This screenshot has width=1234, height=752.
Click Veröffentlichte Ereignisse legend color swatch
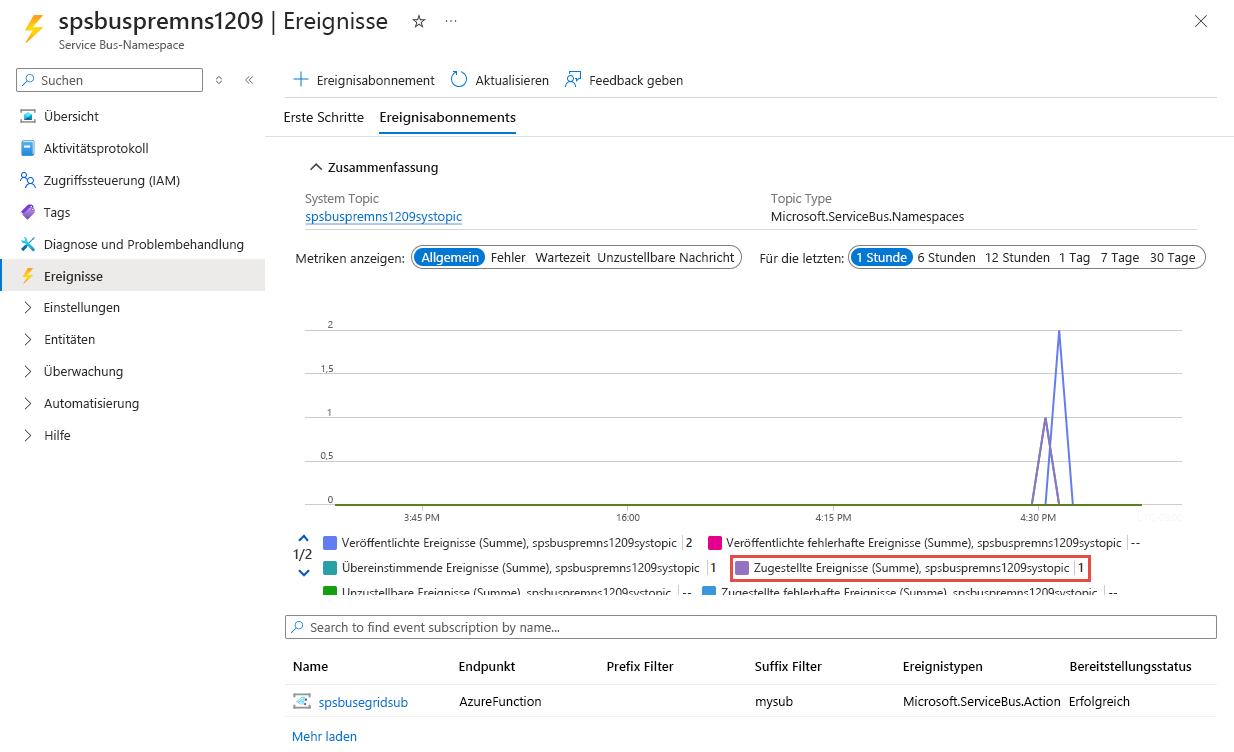pos(330,543)
